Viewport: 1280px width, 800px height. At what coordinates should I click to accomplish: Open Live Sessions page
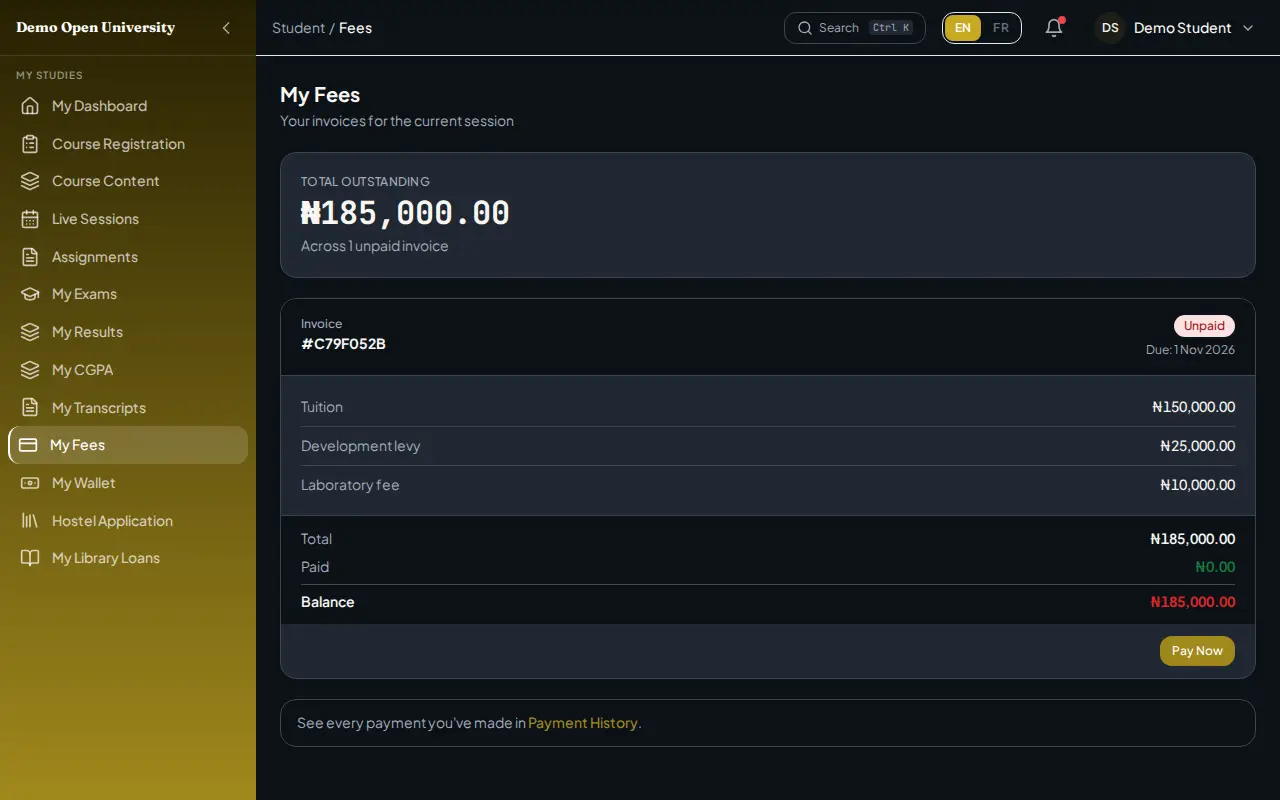point(128,219)
